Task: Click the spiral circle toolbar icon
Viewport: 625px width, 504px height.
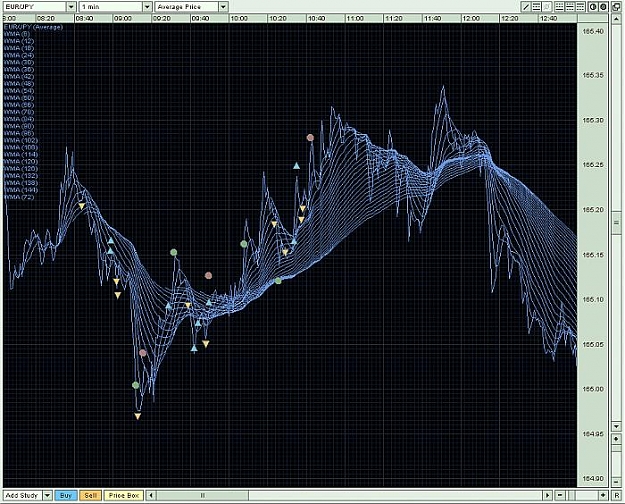Action: (x=603, y=7)
